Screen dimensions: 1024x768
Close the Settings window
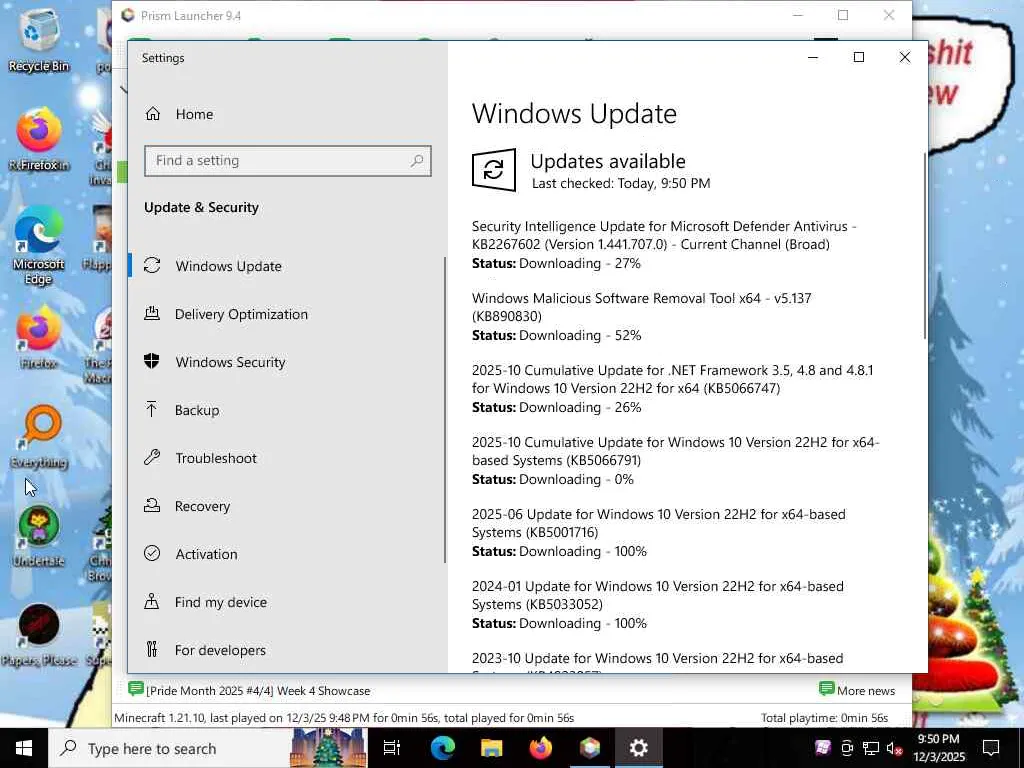(904, 57)
